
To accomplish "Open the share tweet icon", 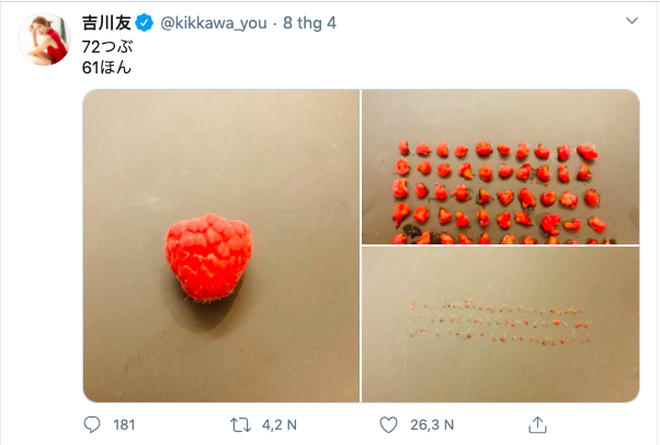I will pos(536,425).
